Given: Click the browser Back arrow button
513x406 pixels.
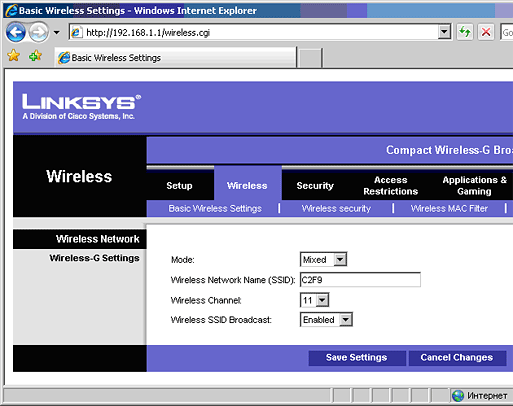Looking at the screenshot, I should click(x=15, y=32).
